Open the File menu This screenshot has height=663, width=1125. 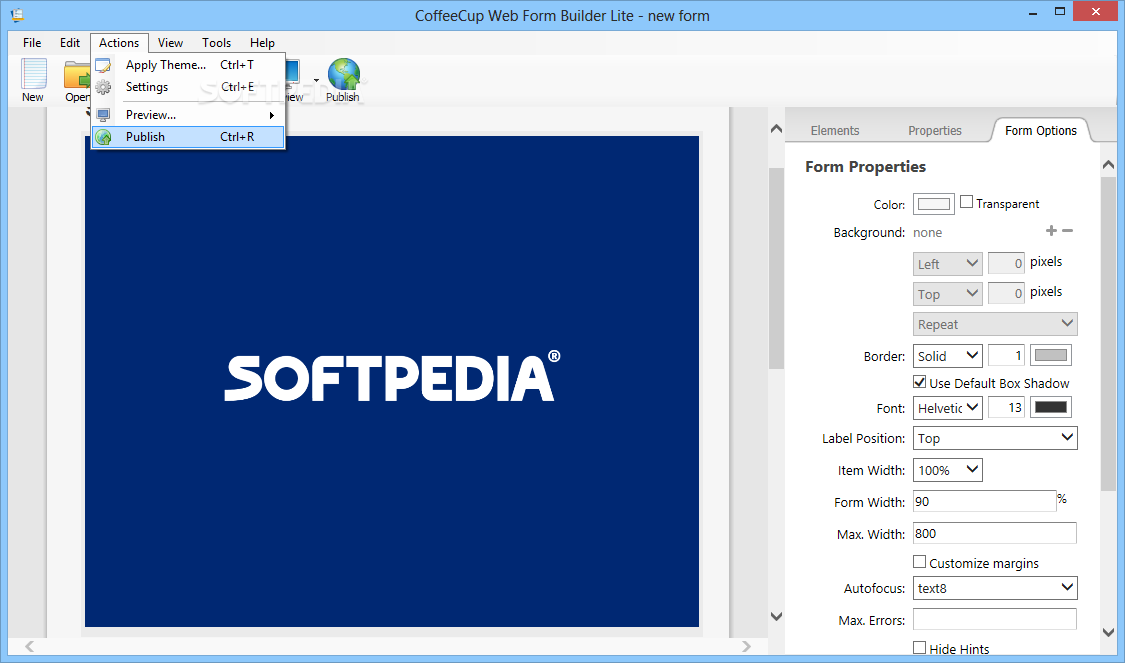pos(32,43)
